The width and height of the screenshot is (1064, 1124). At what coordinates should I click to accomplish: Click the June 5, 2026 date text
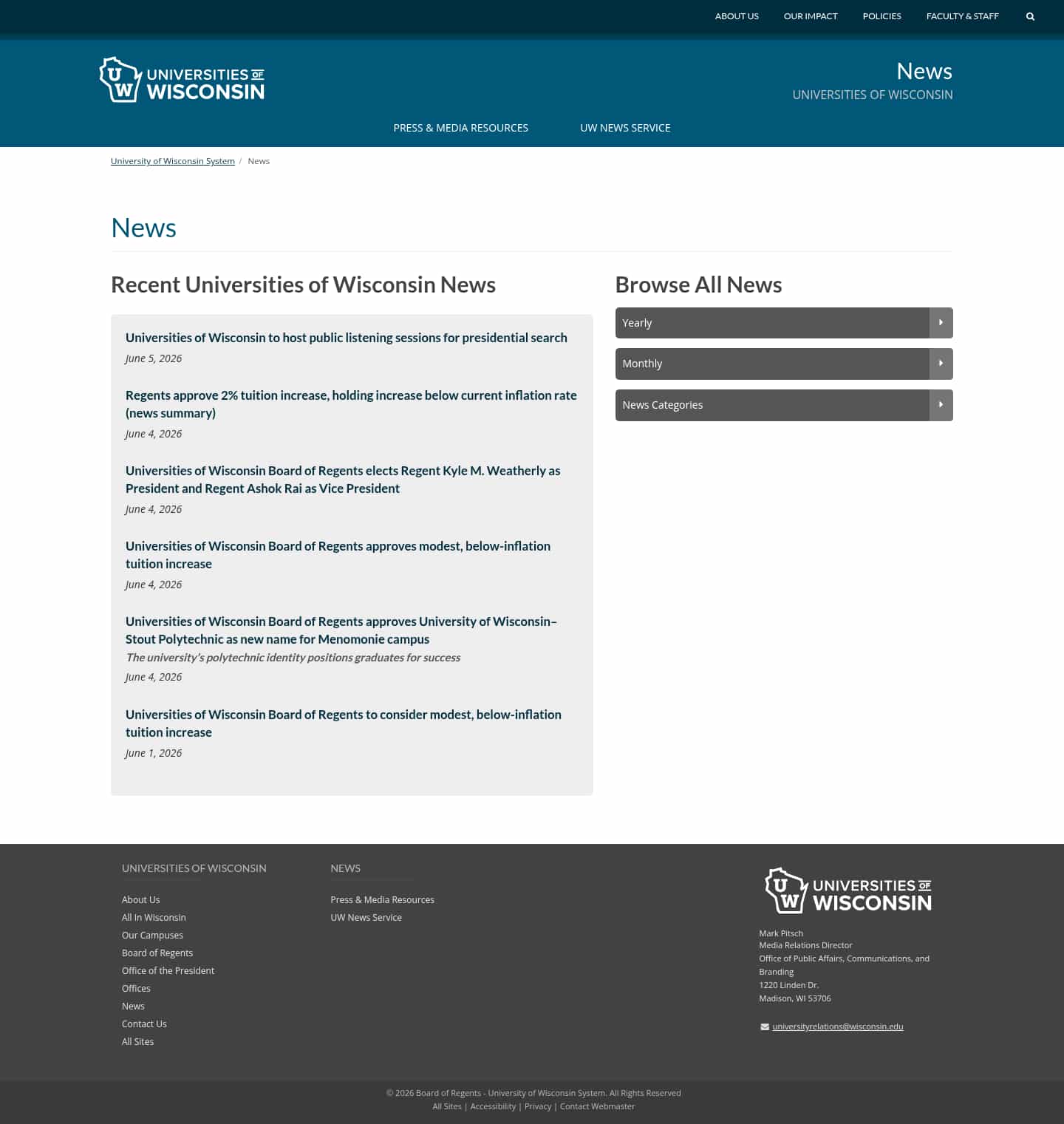(154, 358)
